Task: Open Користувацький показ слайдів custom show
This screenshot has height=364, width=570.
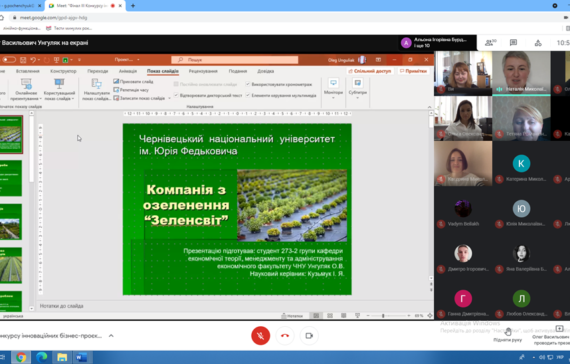Action: click(x=59, y=89)
